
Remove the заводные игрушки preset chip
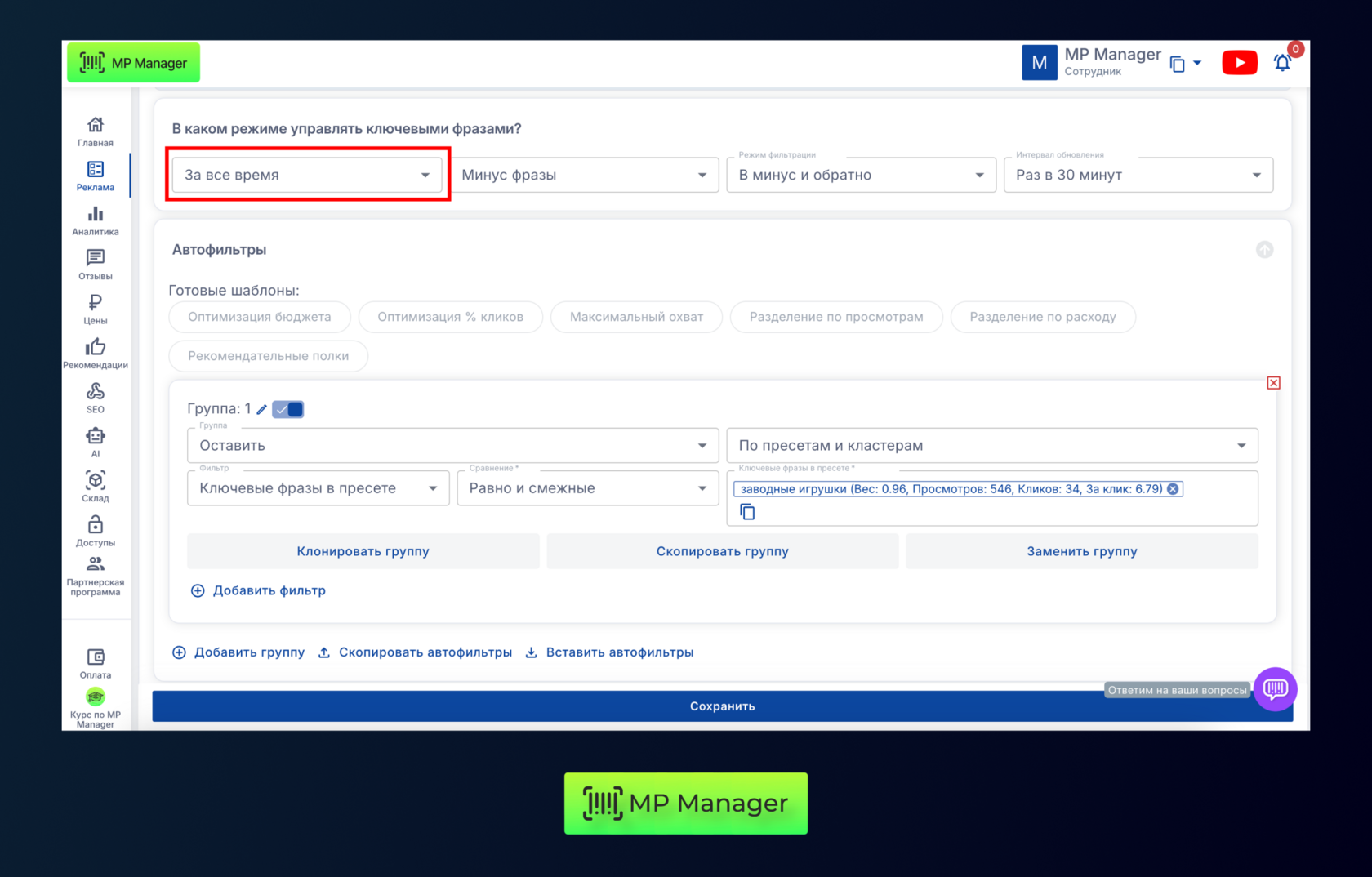[x=1173, y=489]
